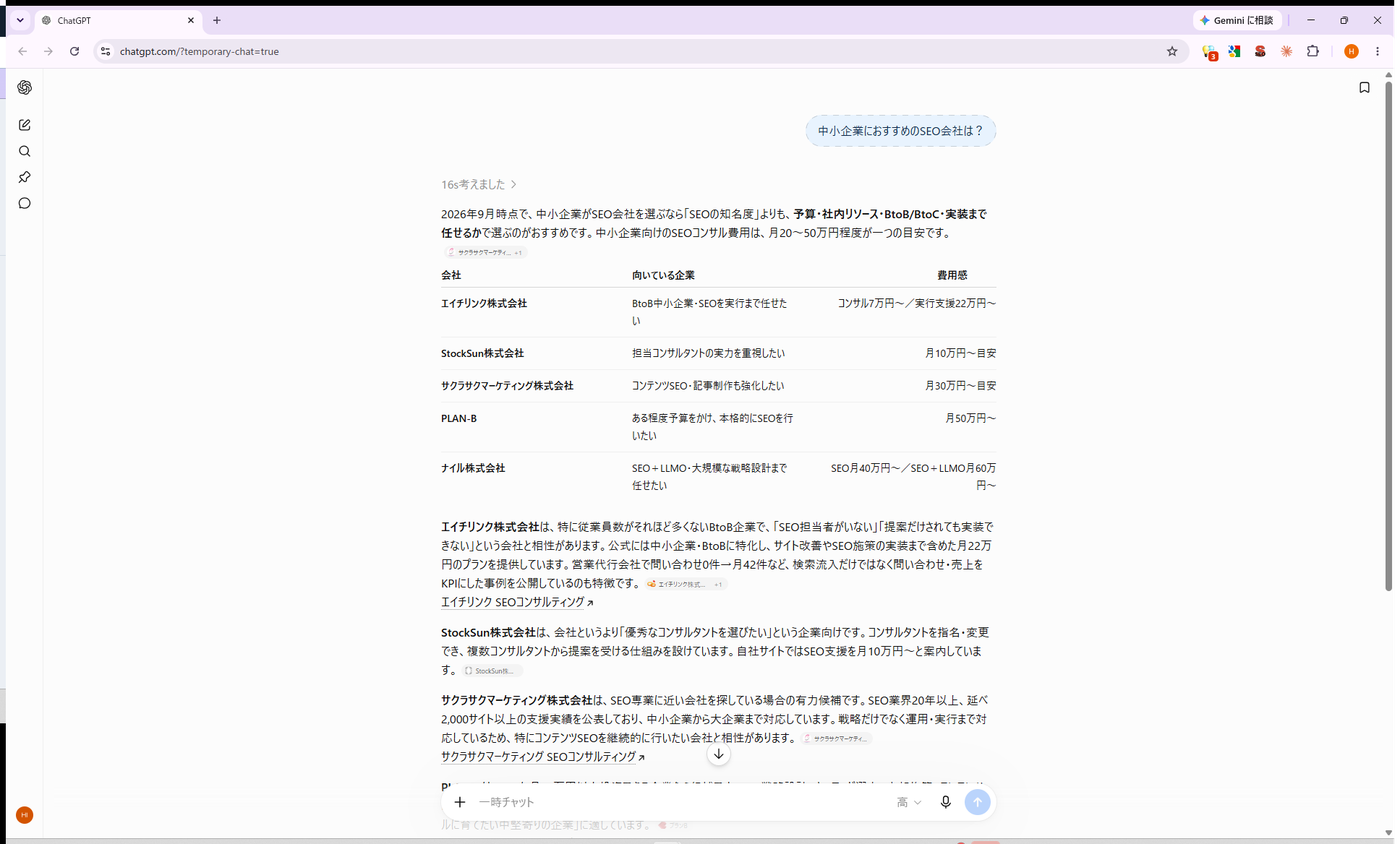Click price cell 月10万円〜目安
Viewport: 1400px width, 844px height.
pos(960,353)
